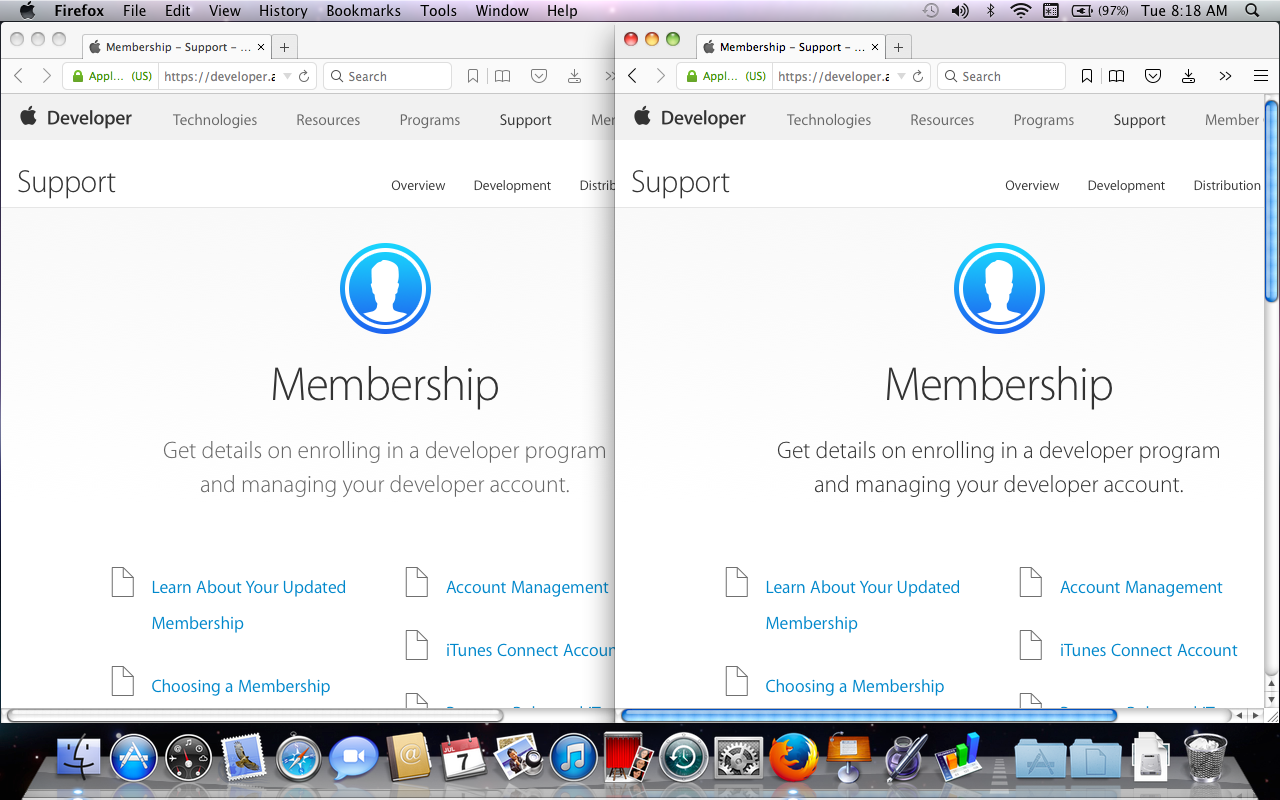The width and height of the screenshot is (1280, 800).
Task: Click Apple Developer logo in right window
Action: pyautogui.click(x=690, y=118)
